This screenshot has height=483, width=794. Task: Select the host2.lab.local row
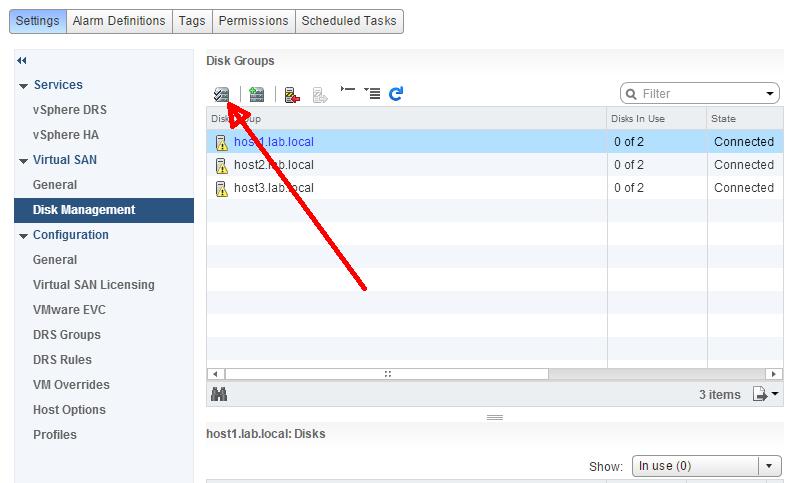coord(495,165)
